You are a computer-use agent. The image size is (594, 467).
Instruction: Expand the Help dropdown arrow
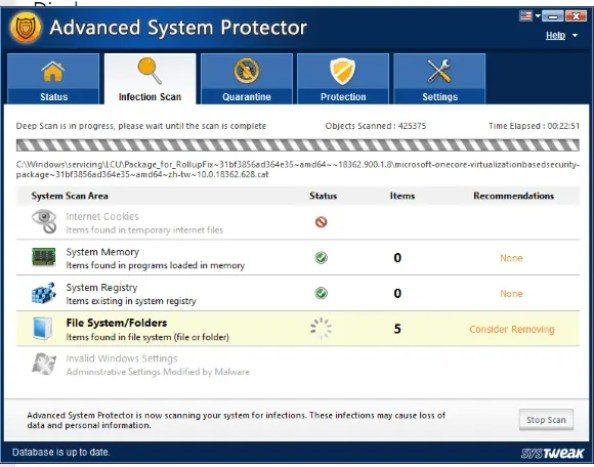[575, 36]
